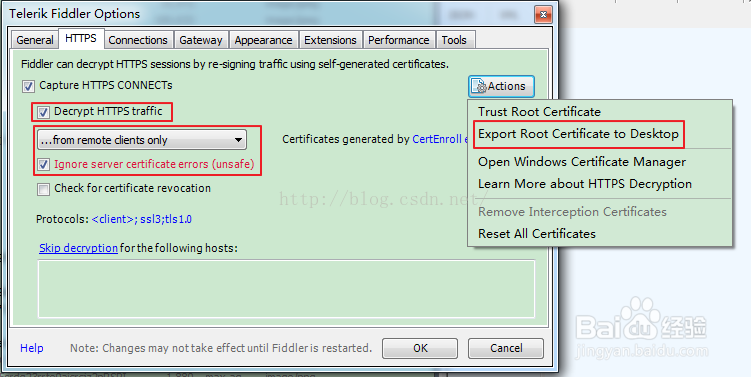Open the General tab
751x377 pixels.
pyautogui.click(x=34, y=40)
